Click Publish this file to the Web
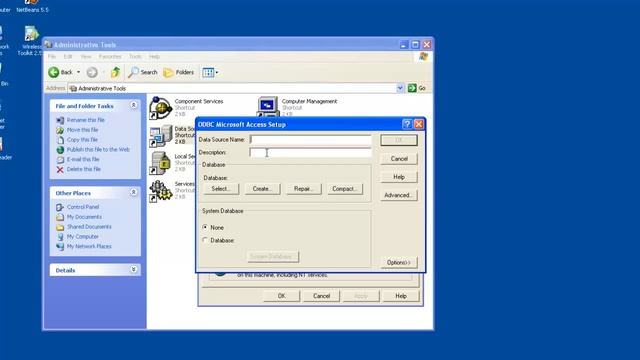The width and height of the screenshot is (640, 360). click(98, 149)
